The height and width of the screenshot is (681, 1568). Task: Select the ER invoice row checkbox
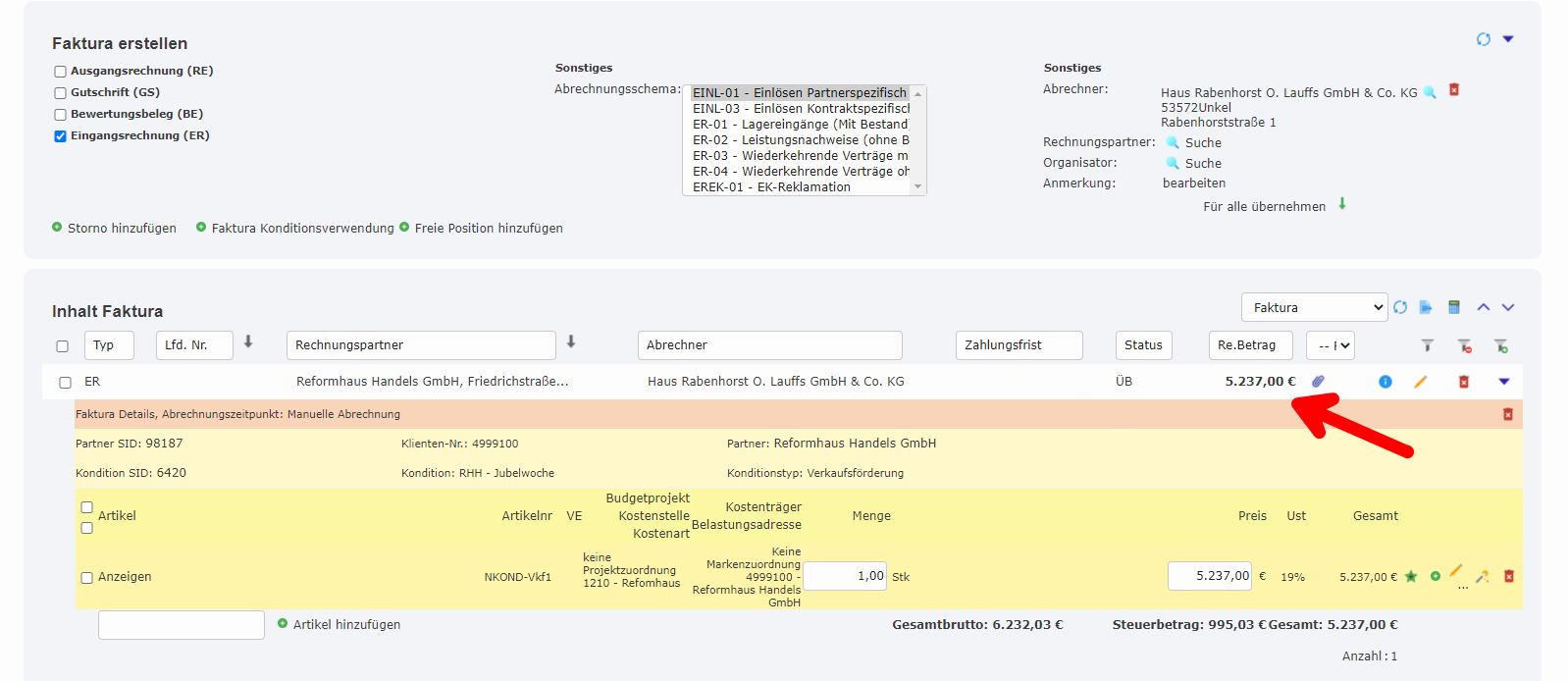coord(65,383)
